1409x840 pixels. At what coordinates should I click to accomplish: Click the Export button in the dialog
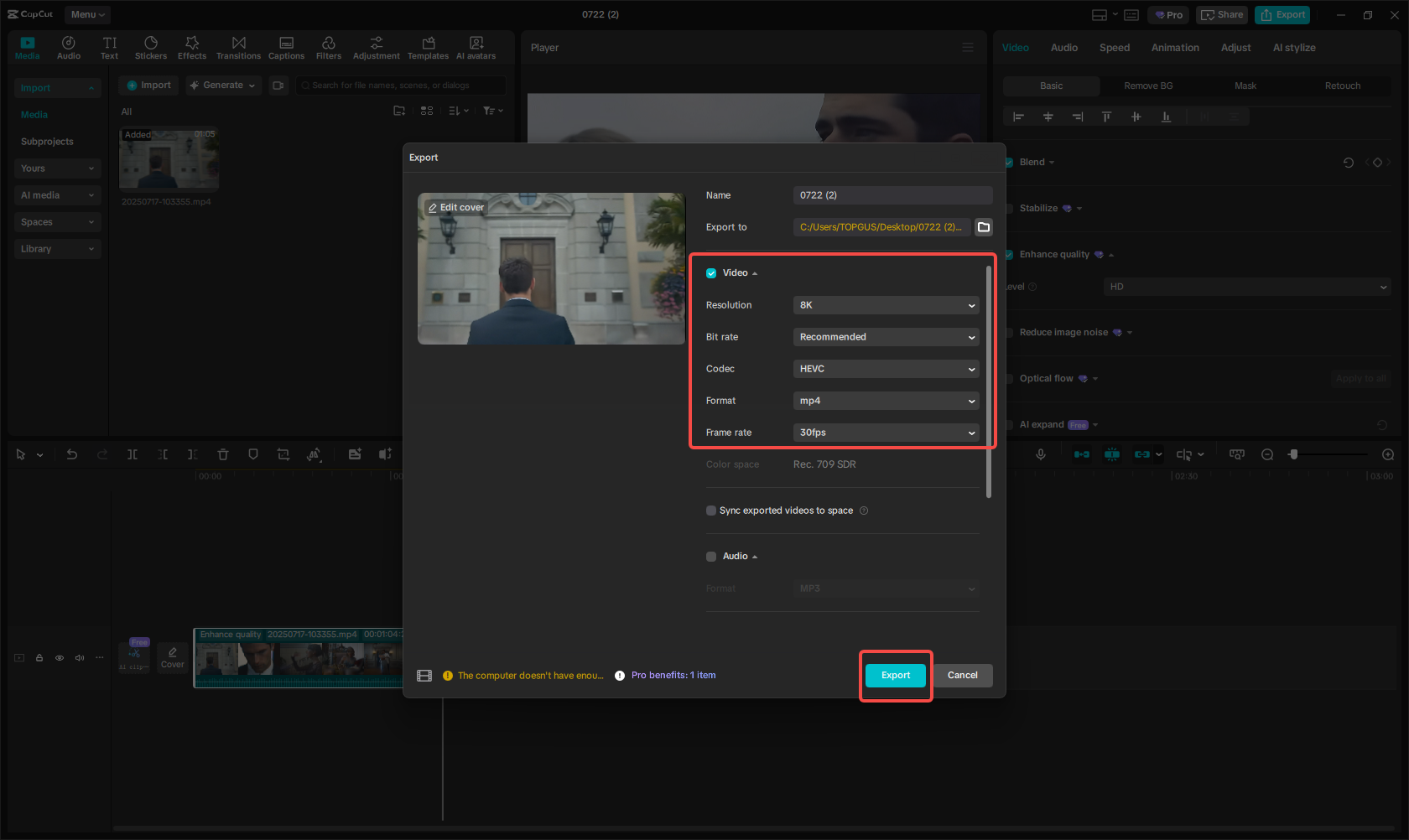point(895,675)
